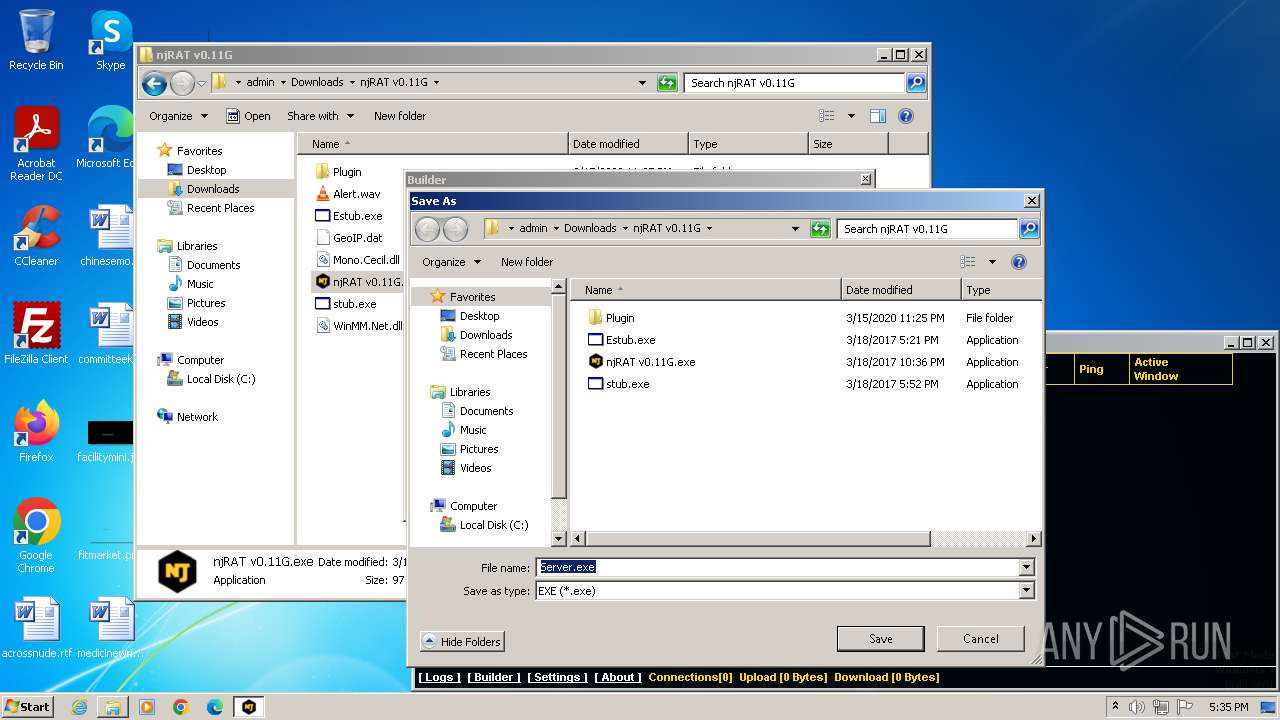Image resolution: width=1280 pixels, height=720 pixels.
Task: Click Internet Explorer icon on taskbar
Action: [x=79, y=707]
